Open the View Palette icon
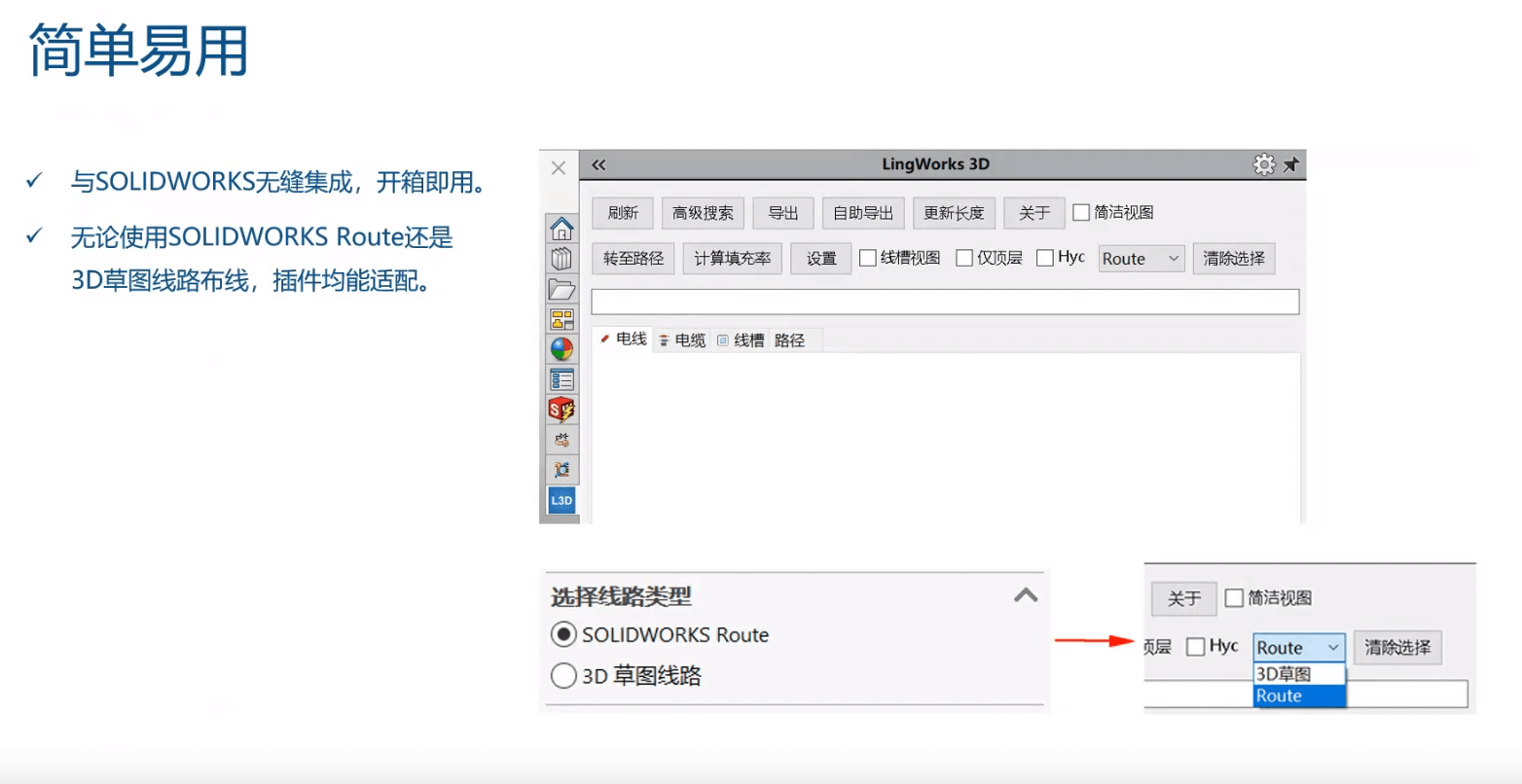 [562, 319]
